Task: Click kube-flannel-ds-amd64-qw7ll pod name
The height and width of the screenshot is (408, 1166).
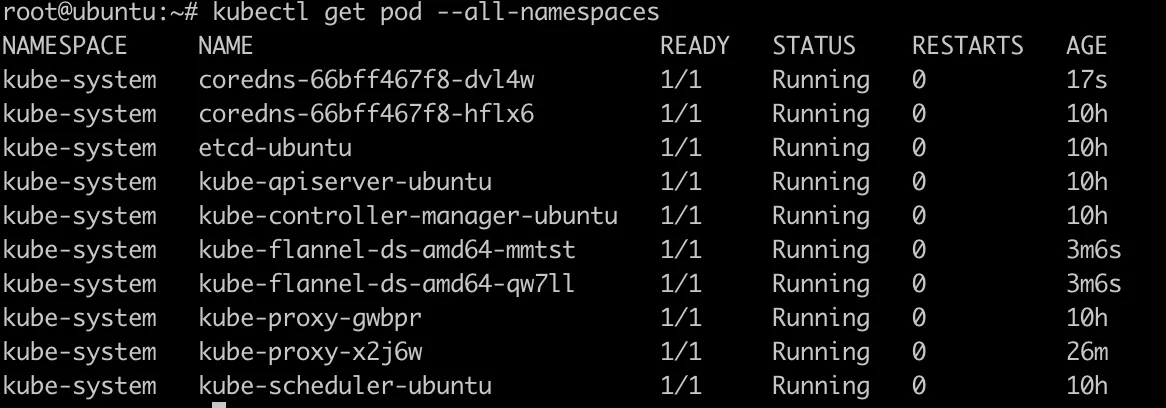Action: 387,285
